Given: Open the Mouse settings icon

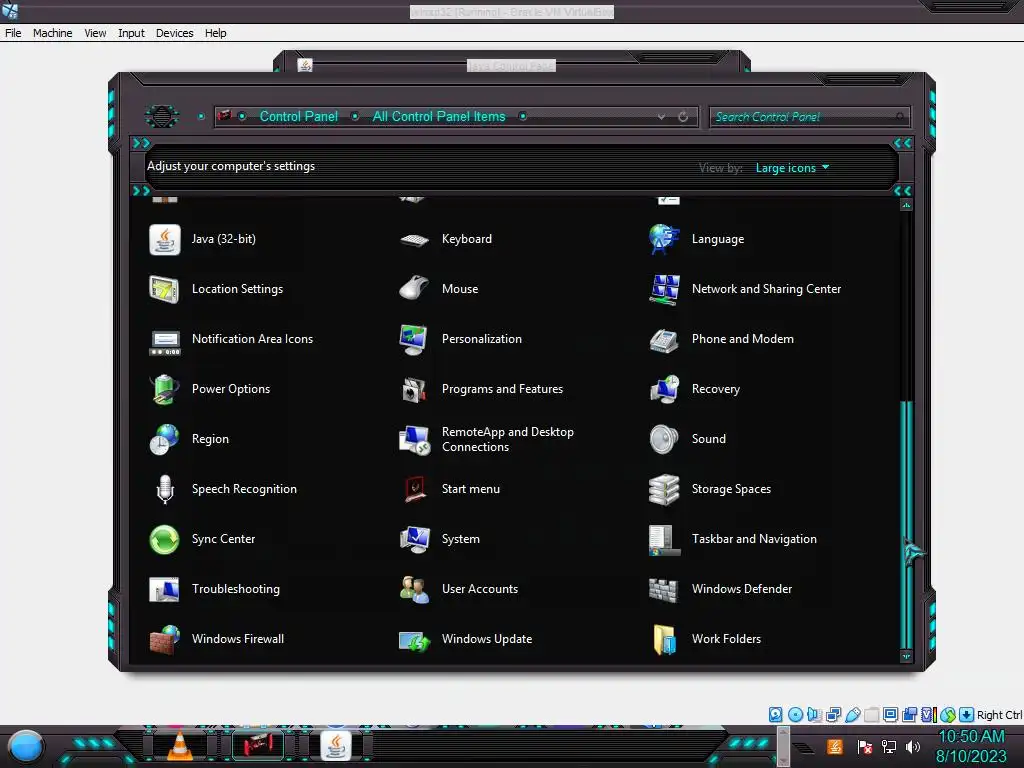Looking at the screenshot, I should pyautogui.click(x=414, y=289).
